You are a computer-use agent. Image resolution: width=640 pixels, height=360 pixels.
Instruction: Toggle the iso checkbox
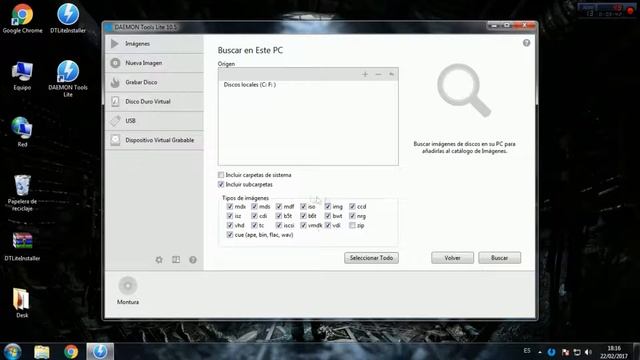click(303, 207)
